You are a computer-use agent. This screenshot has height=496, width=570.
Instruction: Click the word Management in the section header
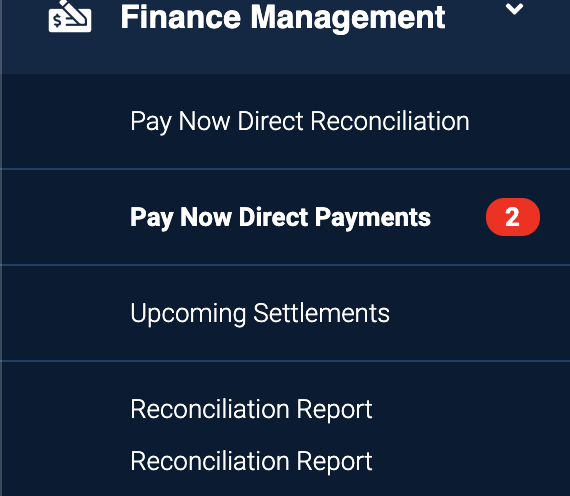pyautogui.click(x=348, y=17)
